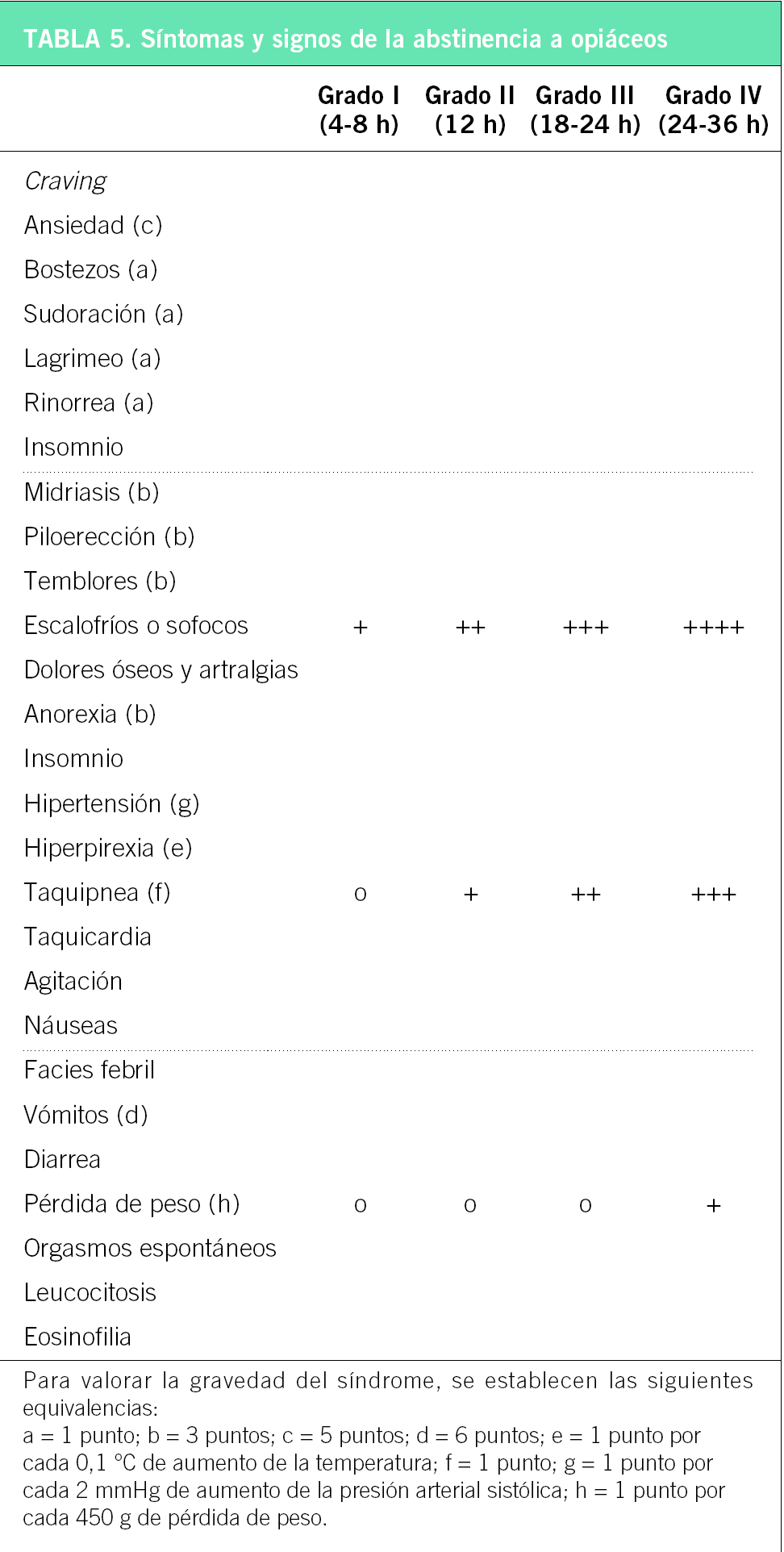Click the Piloerección (b) row label

point(109,536)
